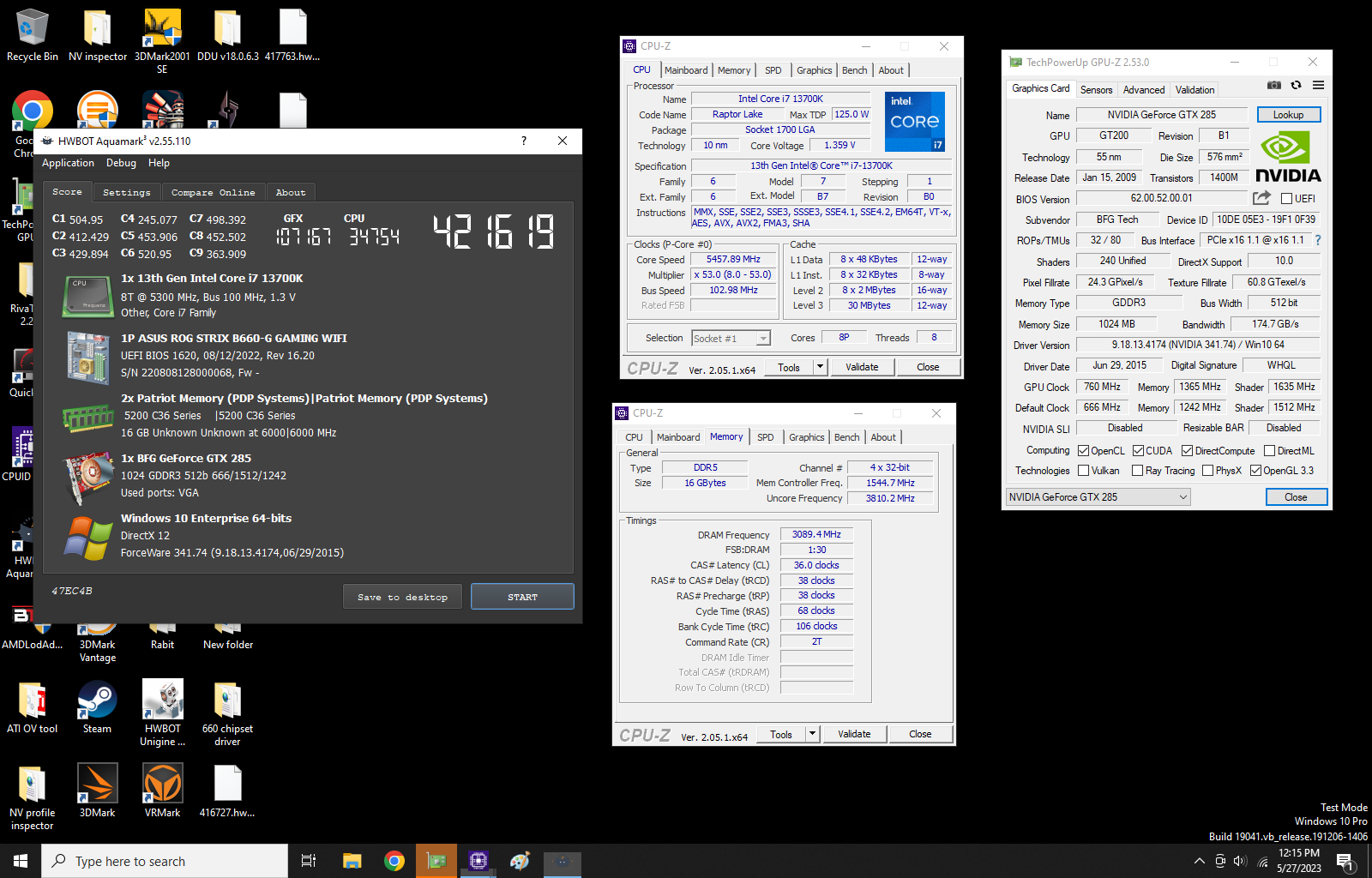Open 660 chipset driver folder
1372x878 pixels.
[227, 713]
